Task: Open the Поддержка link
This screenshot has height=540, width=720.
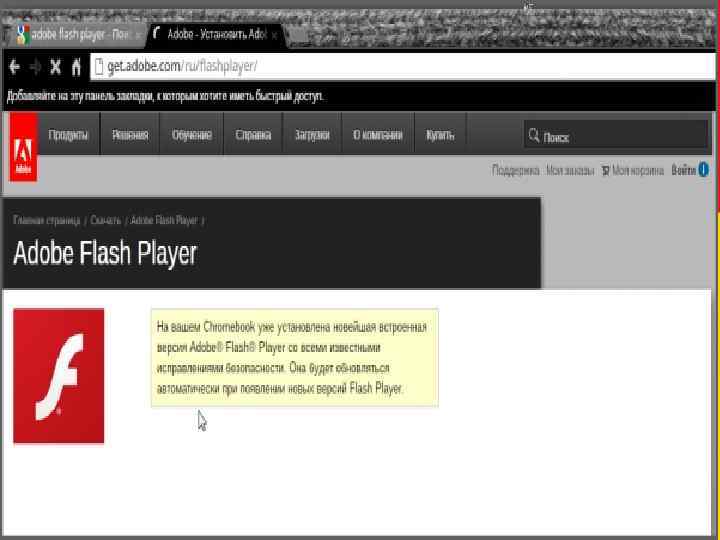Action: coord(515,171)
